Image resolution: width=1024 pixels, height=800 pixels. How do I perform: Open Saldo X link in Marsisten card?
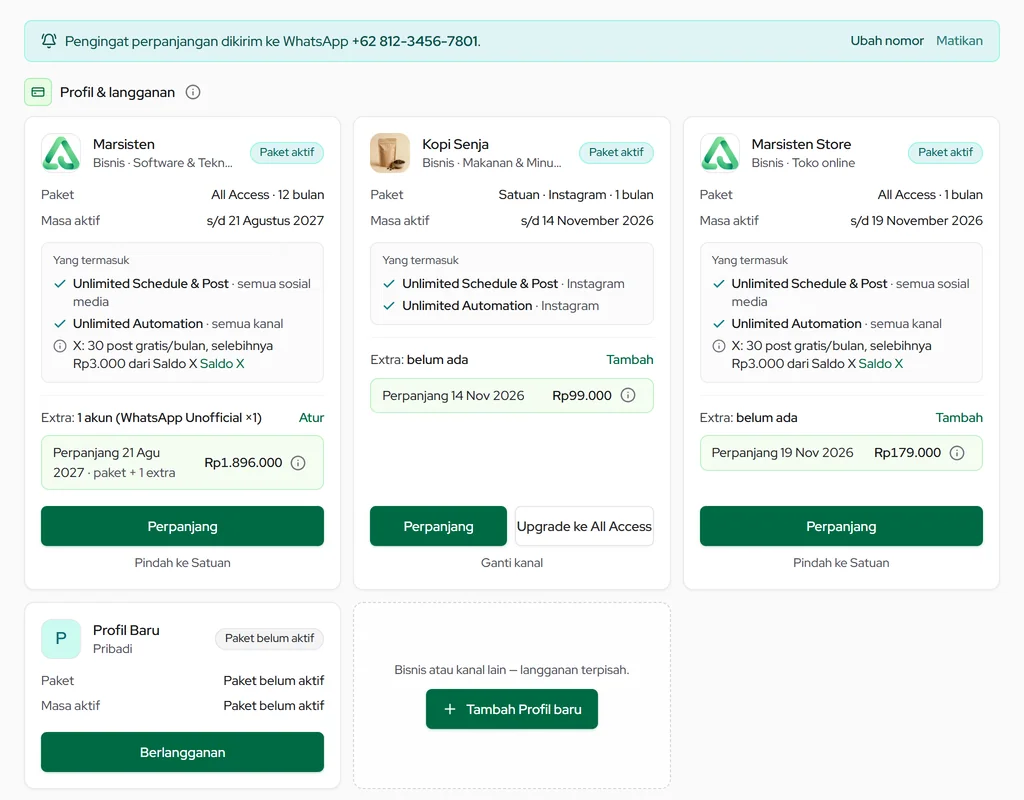(x=222, y=364)
